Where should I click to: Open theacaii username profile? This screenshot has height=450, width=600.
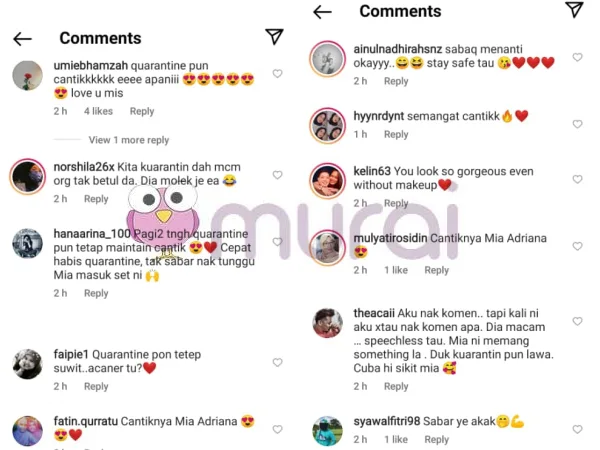[374, 313]
